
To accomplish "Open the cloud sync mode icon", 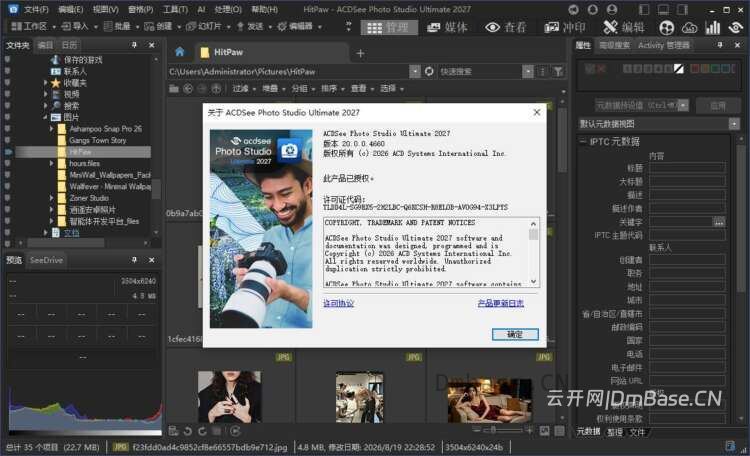I will 689,28.
